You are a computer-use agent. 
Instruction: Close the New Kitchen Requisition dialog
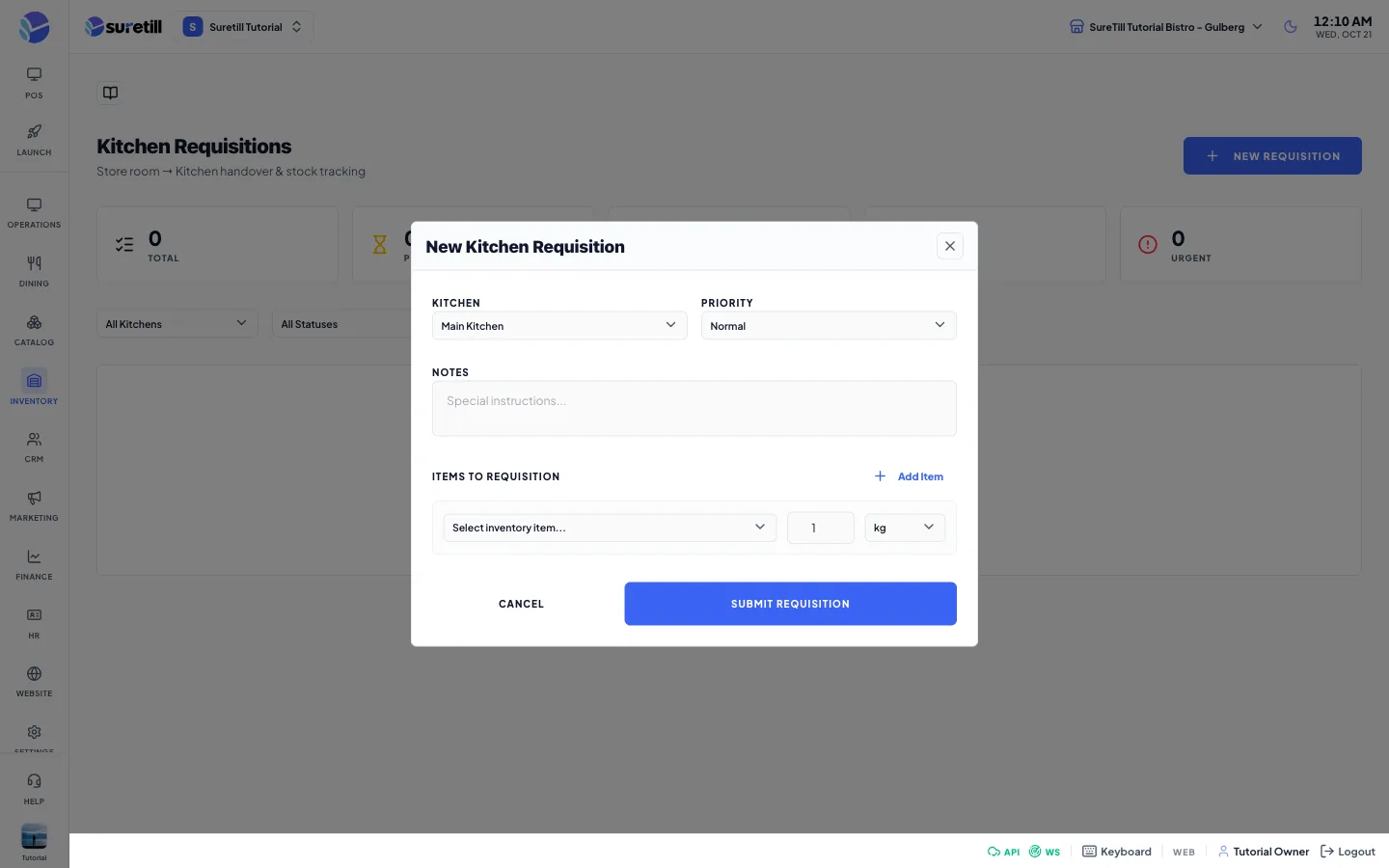[x=950, y=246]
